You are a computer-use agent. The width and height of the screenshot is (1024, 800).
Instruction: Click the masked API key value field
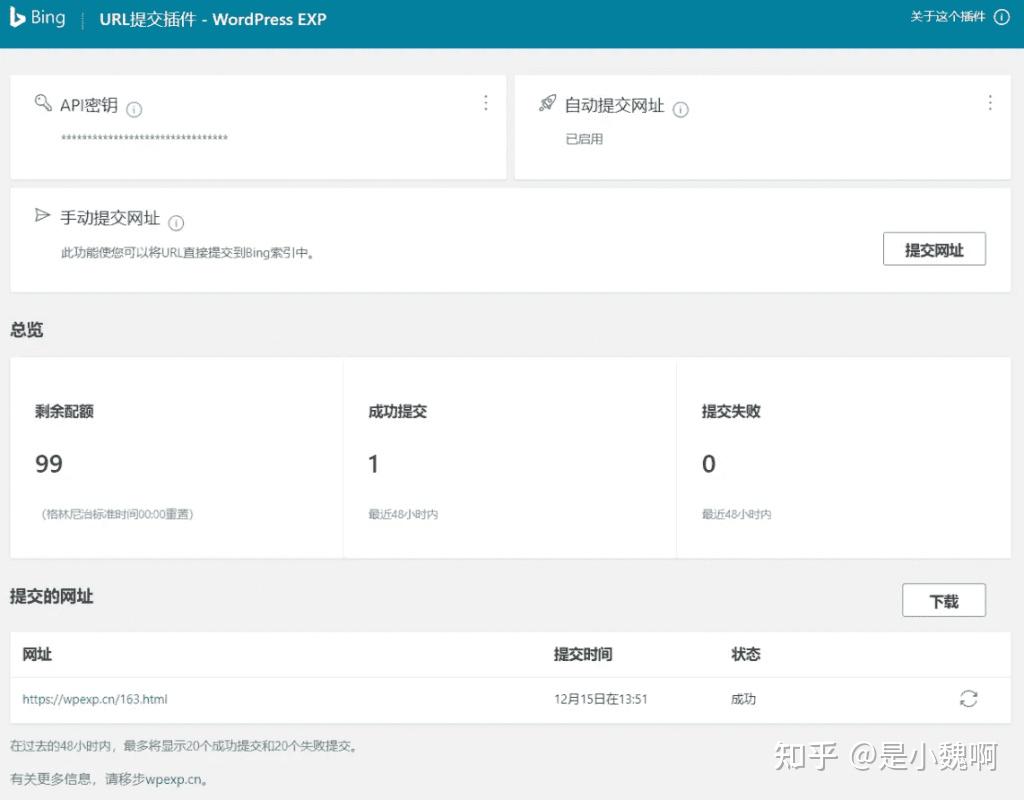point(145,137)
